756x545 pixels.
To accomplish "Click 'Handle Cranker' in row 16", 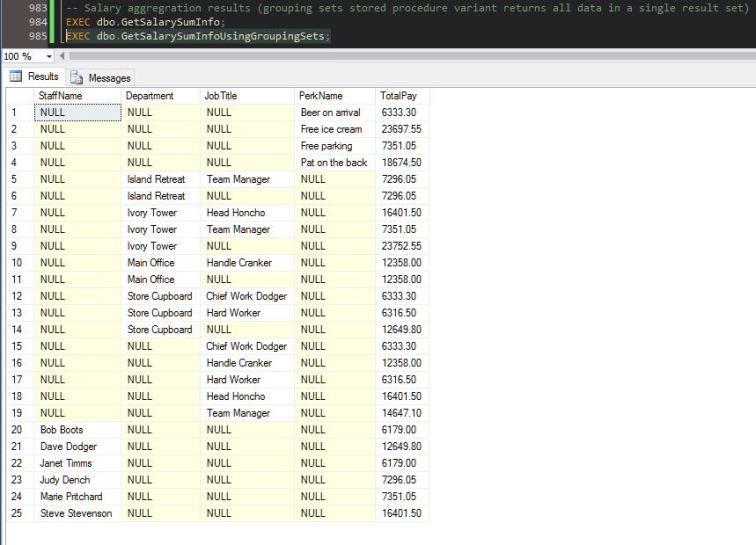I will point(247,363).
